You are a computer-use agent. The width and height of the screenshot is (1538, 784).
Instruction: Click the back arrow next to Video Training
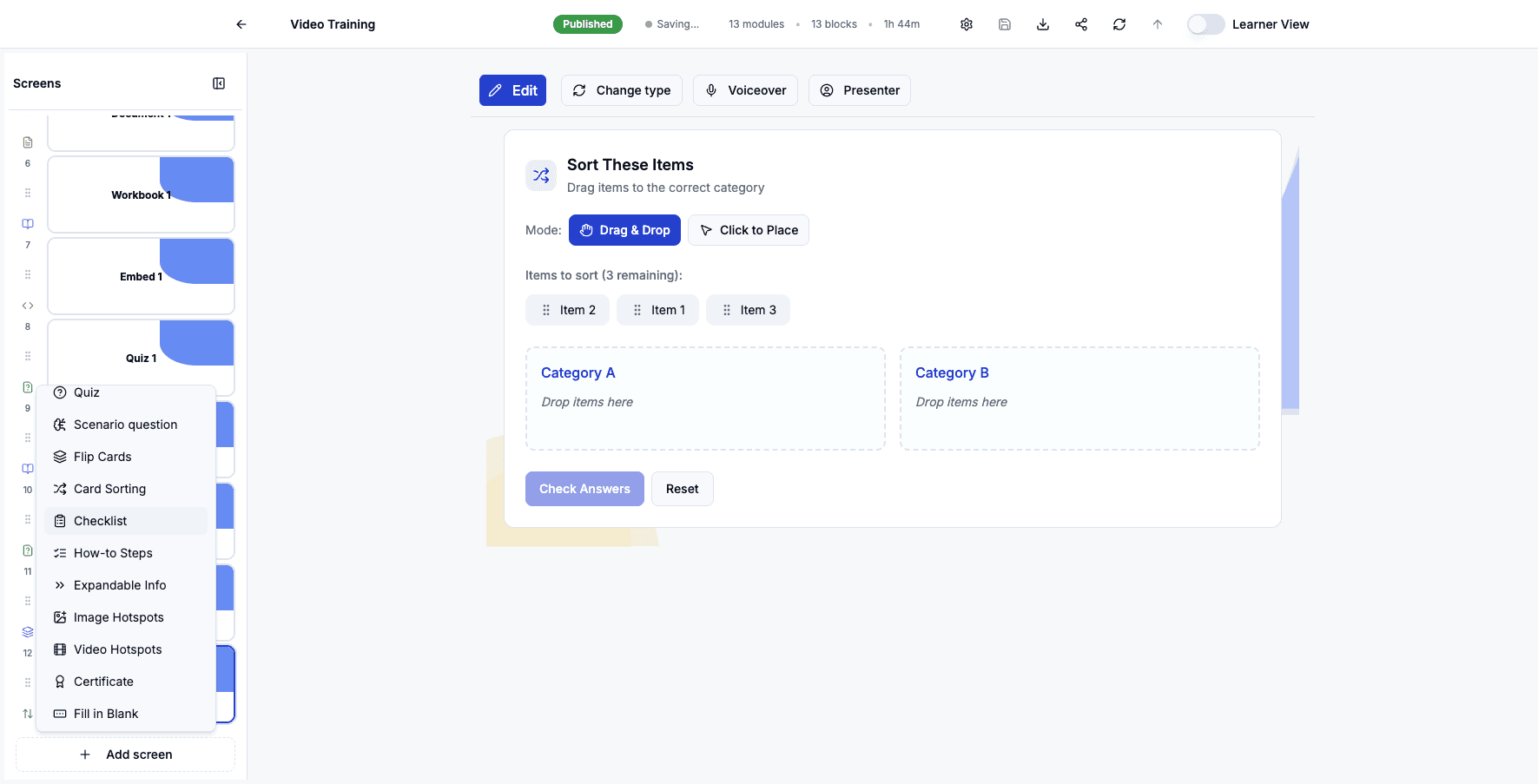point(241,23)
